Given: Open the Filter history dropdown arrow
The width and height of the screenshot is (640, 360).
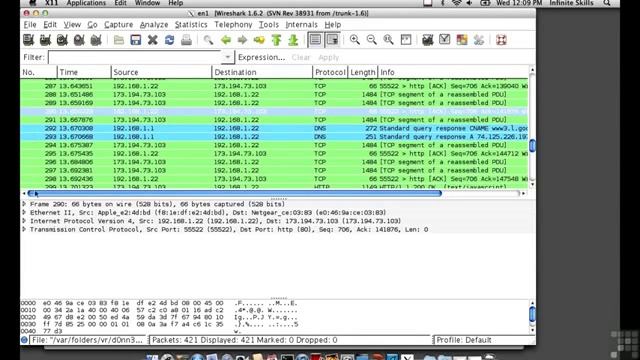Looking at the screenshot, I should 228,57.
